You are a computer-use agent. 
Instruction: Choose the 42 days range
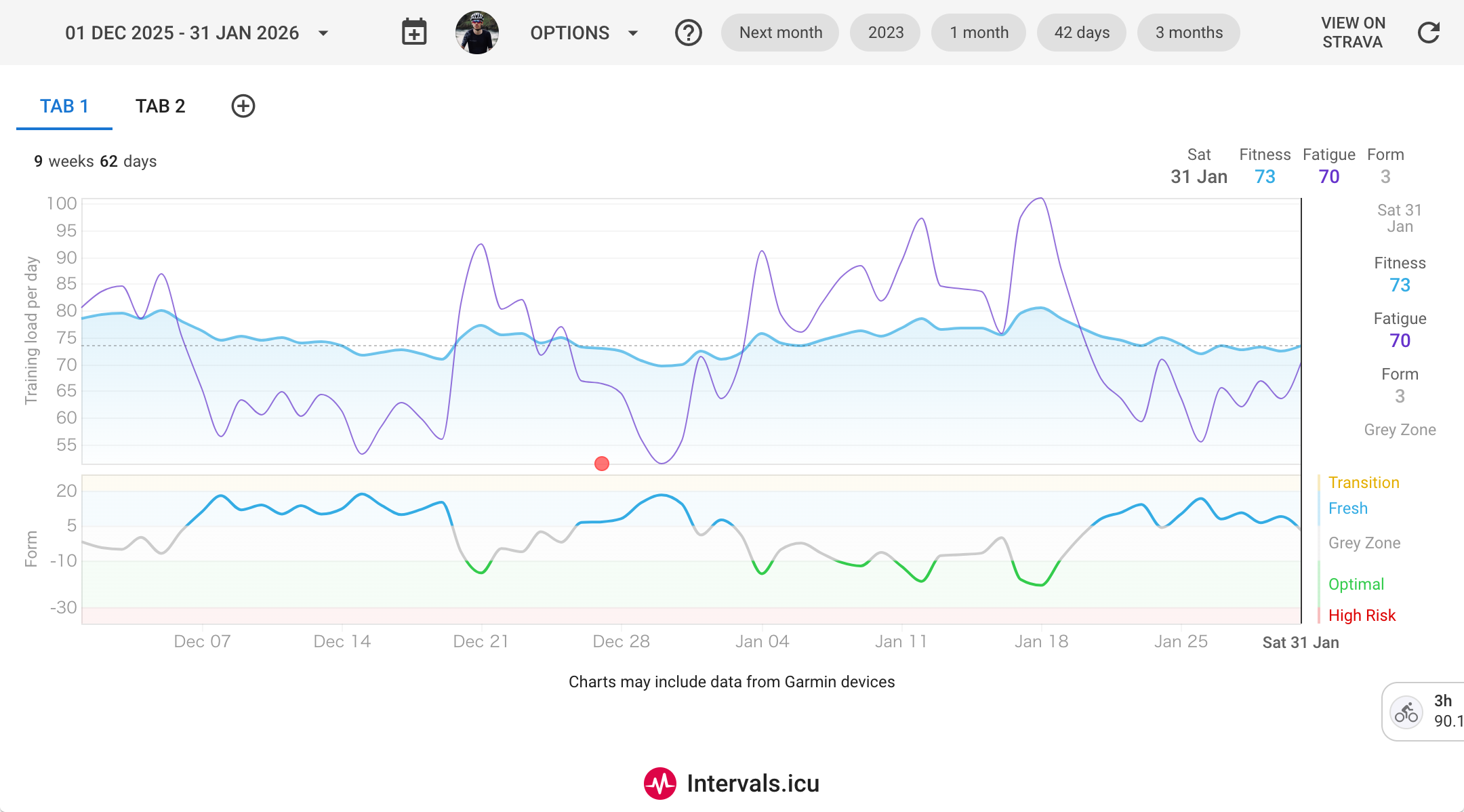1082,33
